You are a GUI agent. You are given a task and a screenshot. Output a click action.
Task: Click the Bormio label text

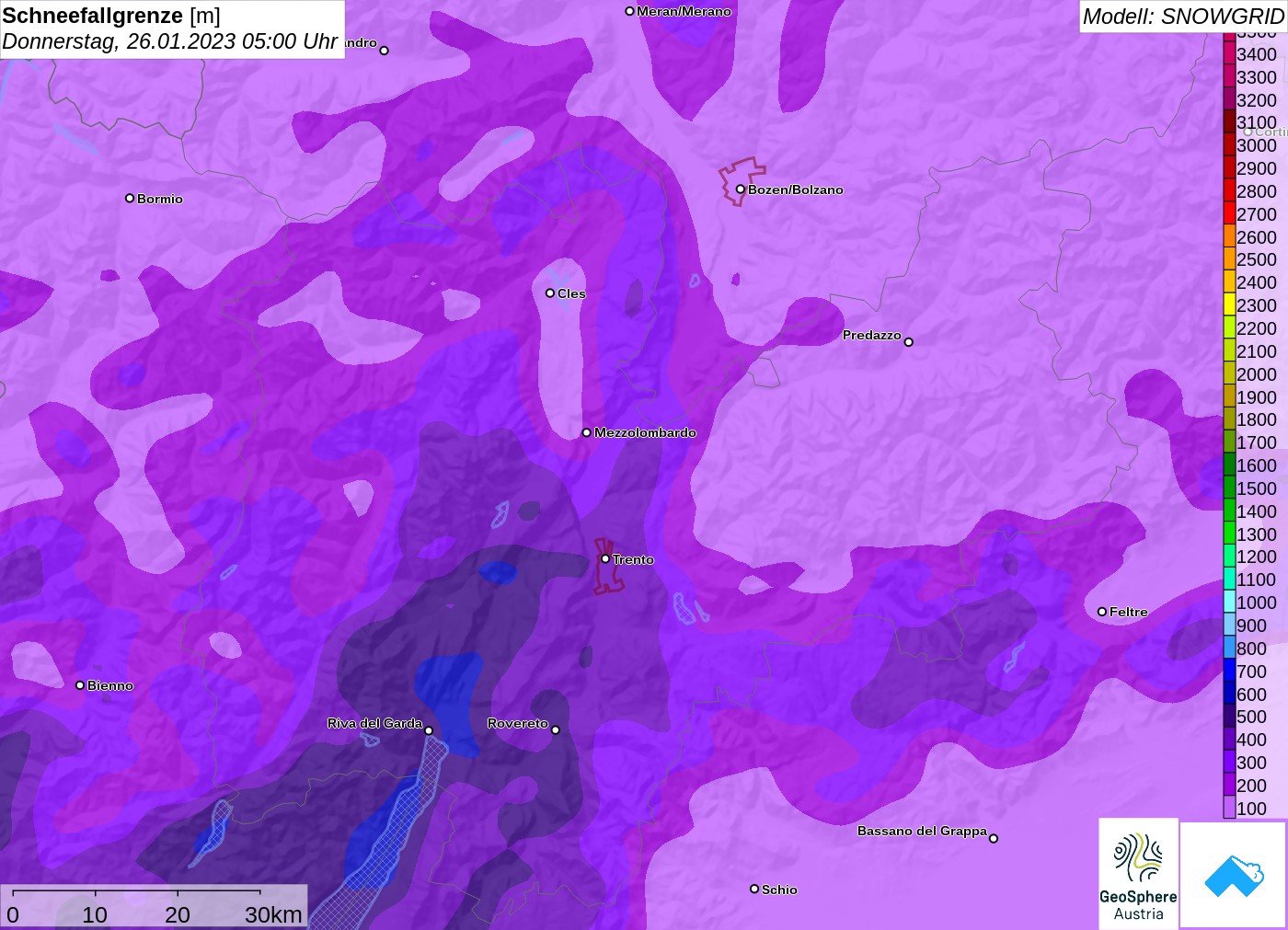pyautogui.click(x=160, y=199)
